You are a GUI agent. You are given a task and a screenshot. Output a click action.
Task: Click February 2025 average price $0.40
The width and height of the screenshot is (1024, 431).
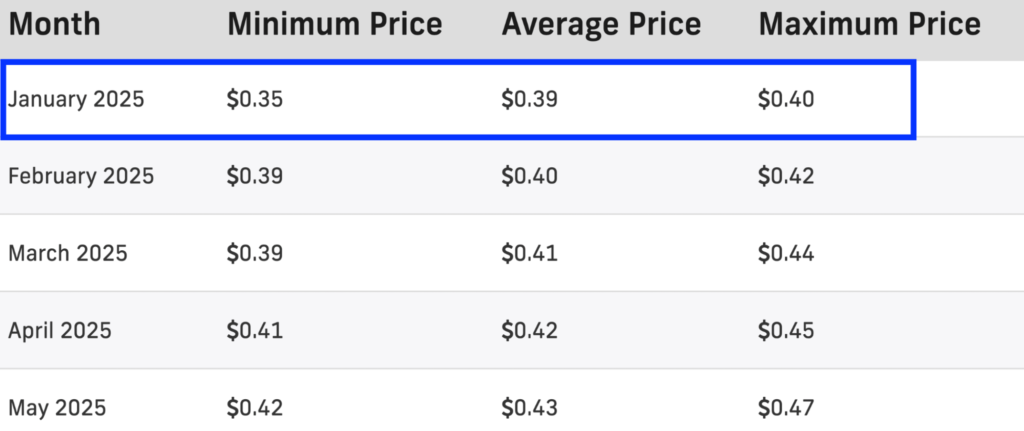(x=530, y=176)
